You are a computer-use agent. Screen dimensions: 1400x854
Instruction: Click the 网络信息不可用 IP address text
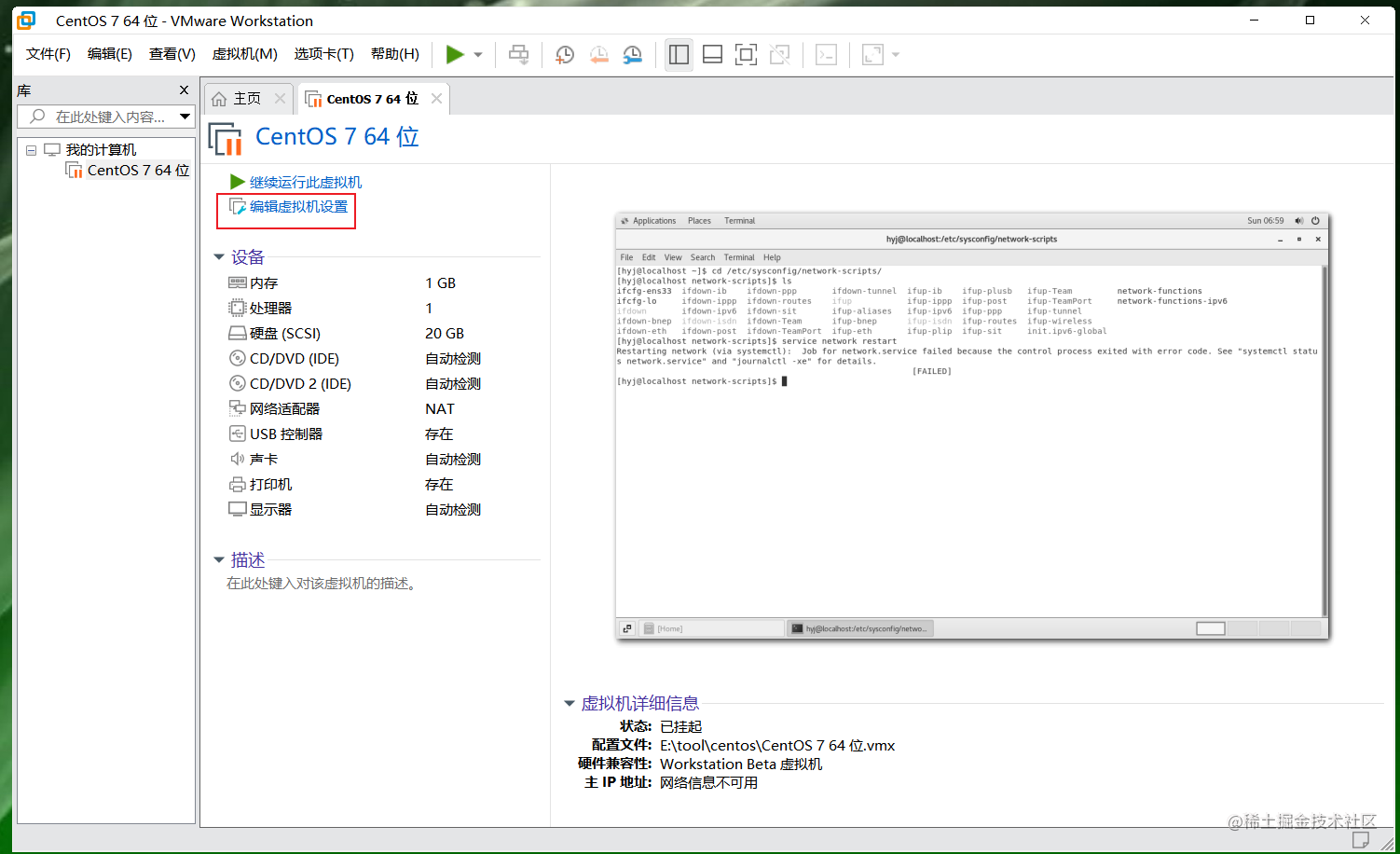tap(709, 782)
